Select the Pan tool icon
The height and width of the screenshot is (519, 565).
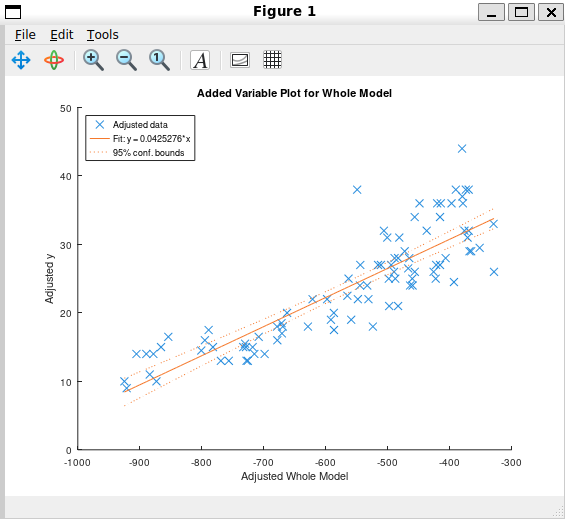click(21, 60)
